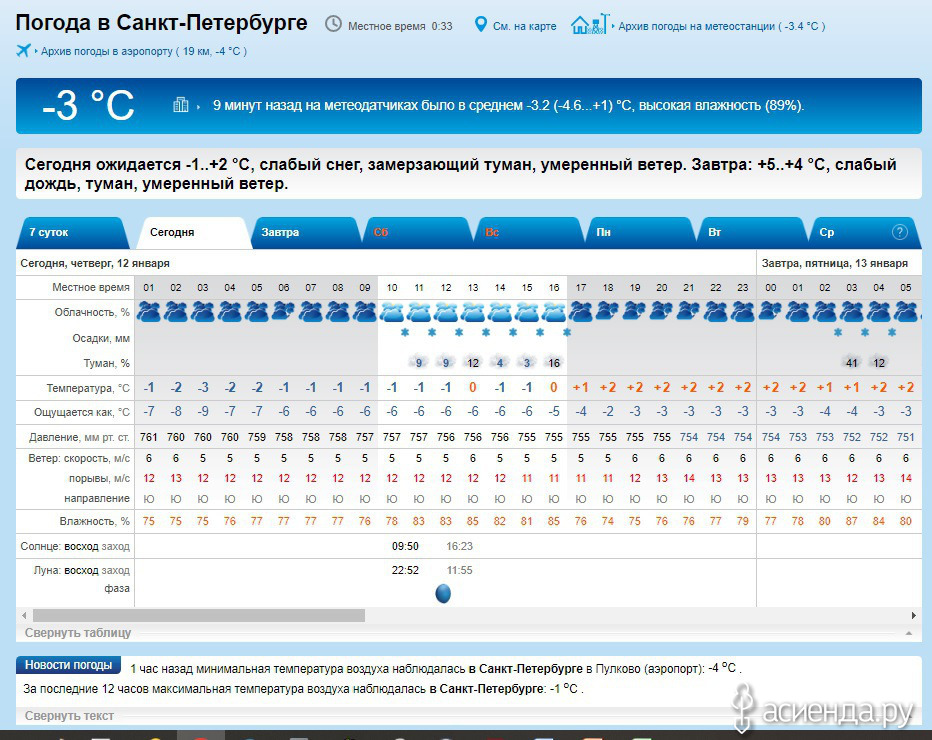Click the horizontal scrollbar thumb under the table
Viewport: 932px width, 740px height.
[x=199, y=615]
